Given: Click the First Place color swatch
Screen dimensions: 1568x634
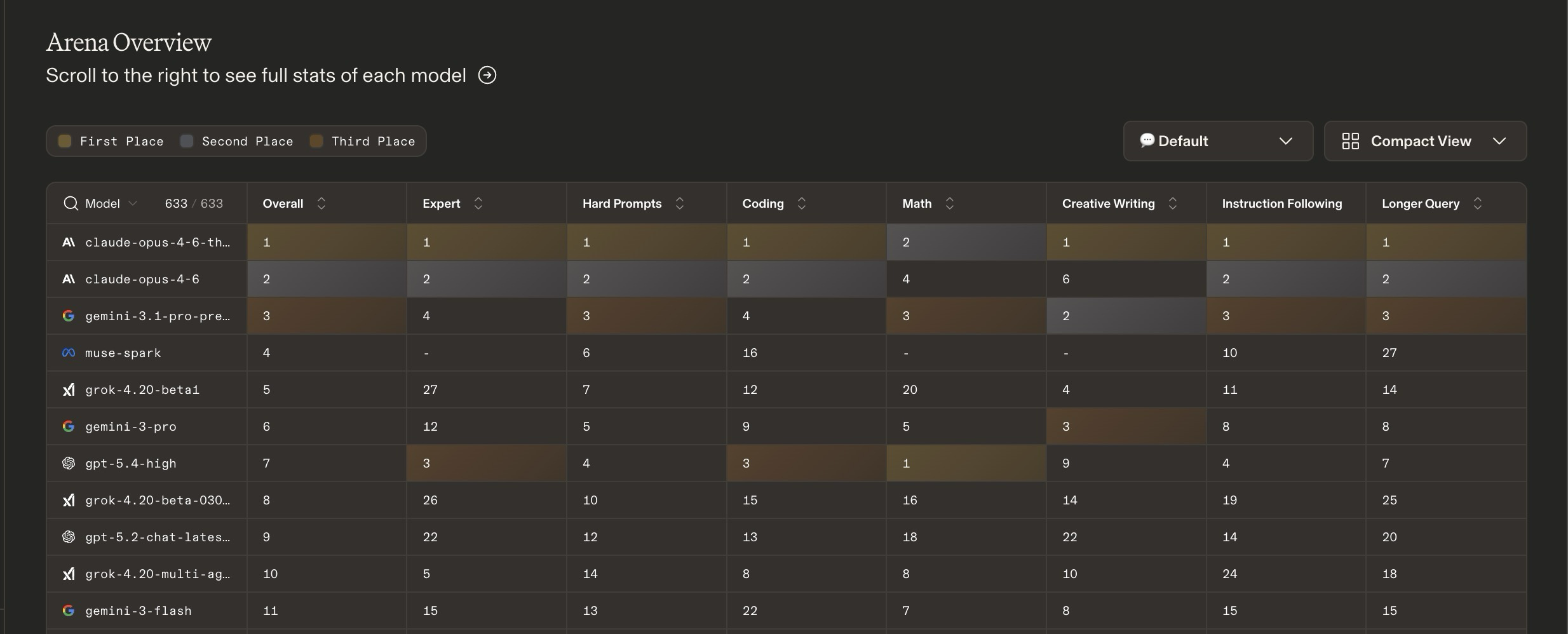Looking at the screenshot, I should [x=65, y=141].
